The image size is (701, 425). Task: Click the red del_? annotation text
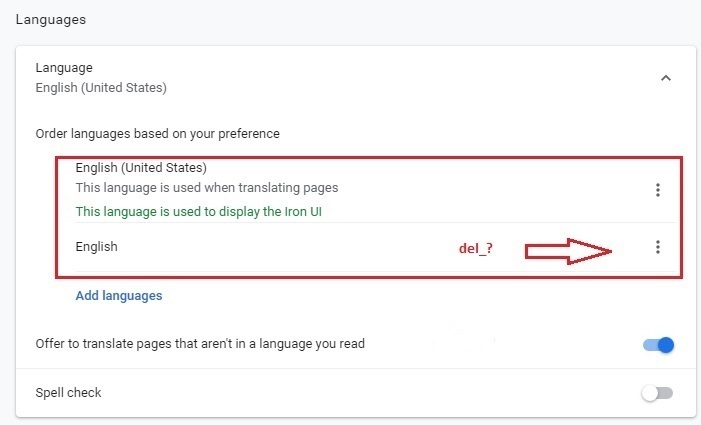pos(476,248)
